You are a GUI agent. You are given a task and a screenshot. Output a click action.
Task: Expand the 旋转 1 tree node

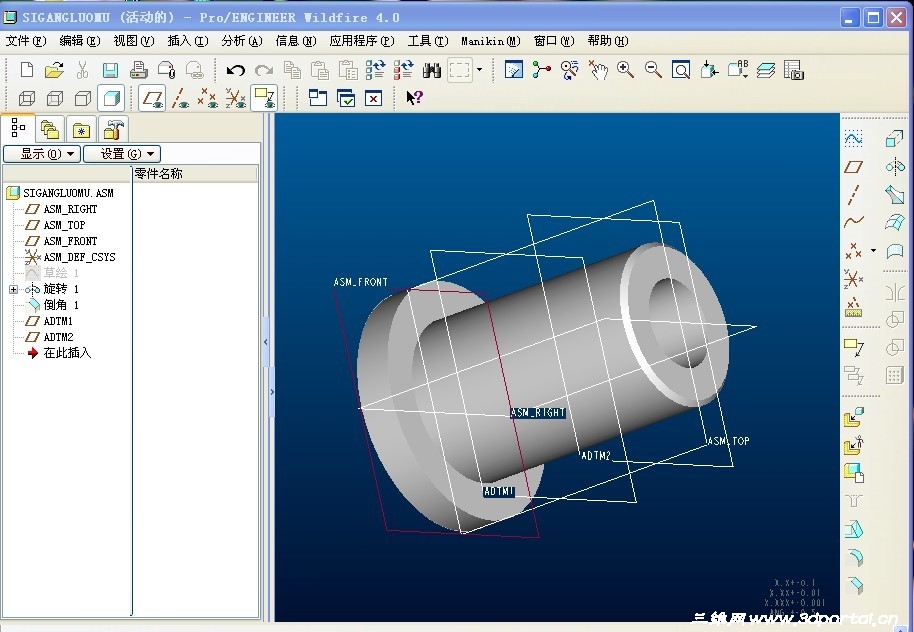coord(13,289)
